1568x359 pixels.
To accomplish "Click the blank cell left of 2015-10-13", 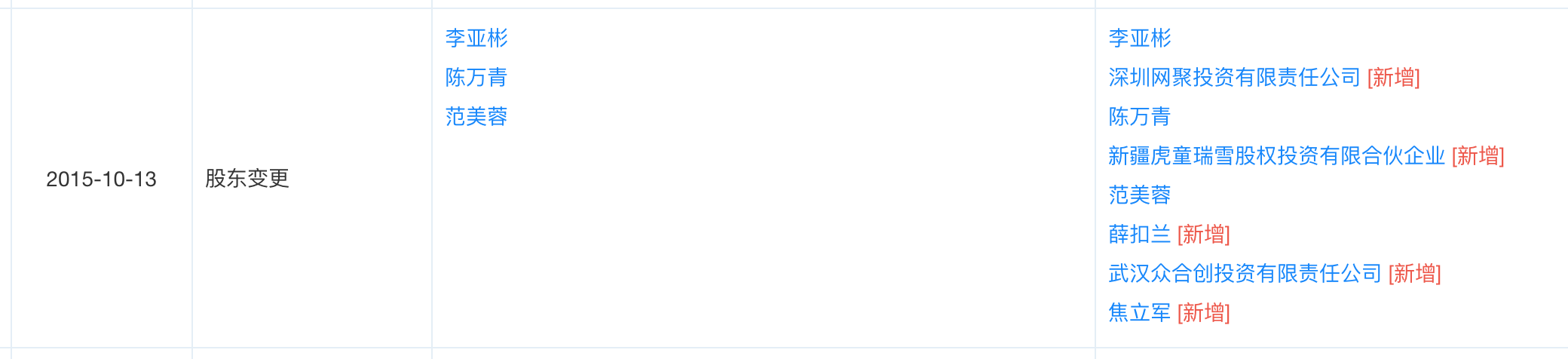I will coord(5,179).
